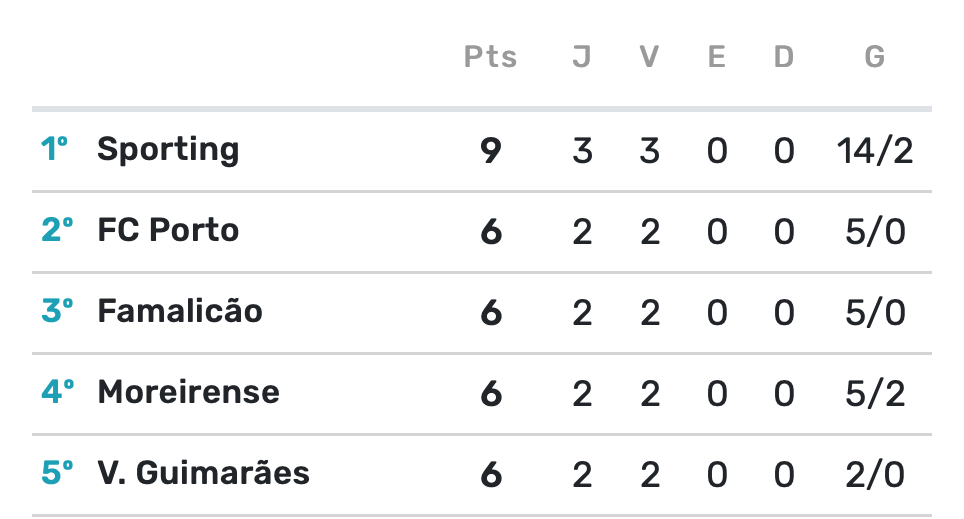Click Moreirense's 5/2 goals value

tap(875, 394)
